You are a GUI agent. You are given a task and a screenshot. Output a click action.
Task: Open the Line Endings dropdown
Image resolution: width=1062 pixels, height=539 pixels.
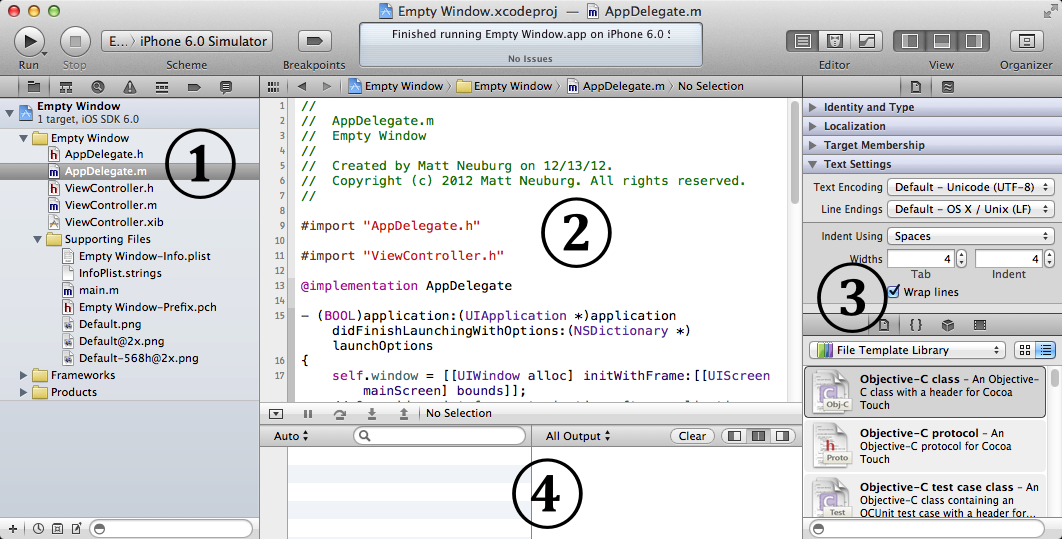(x=971, y=209)
